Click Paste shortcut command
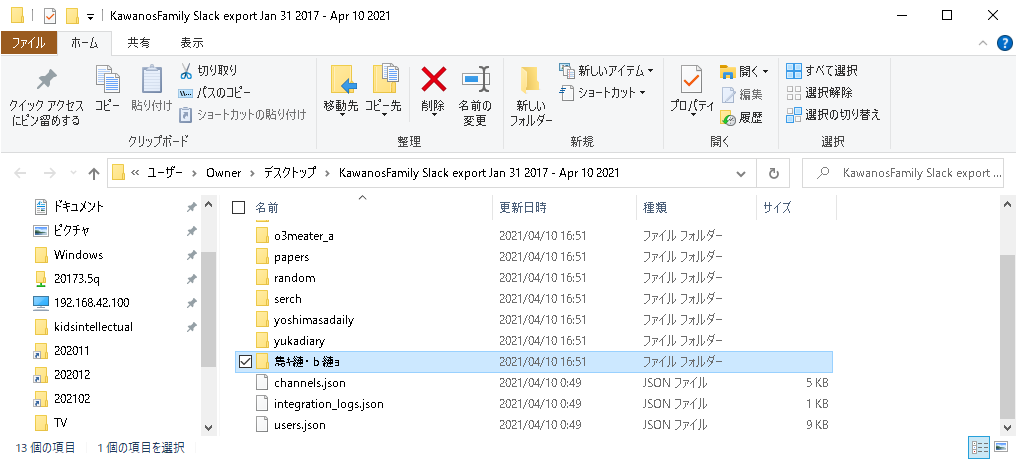The height and width of the screenshot is (460, 1017). pyautogui.click(x=243, y=115)
